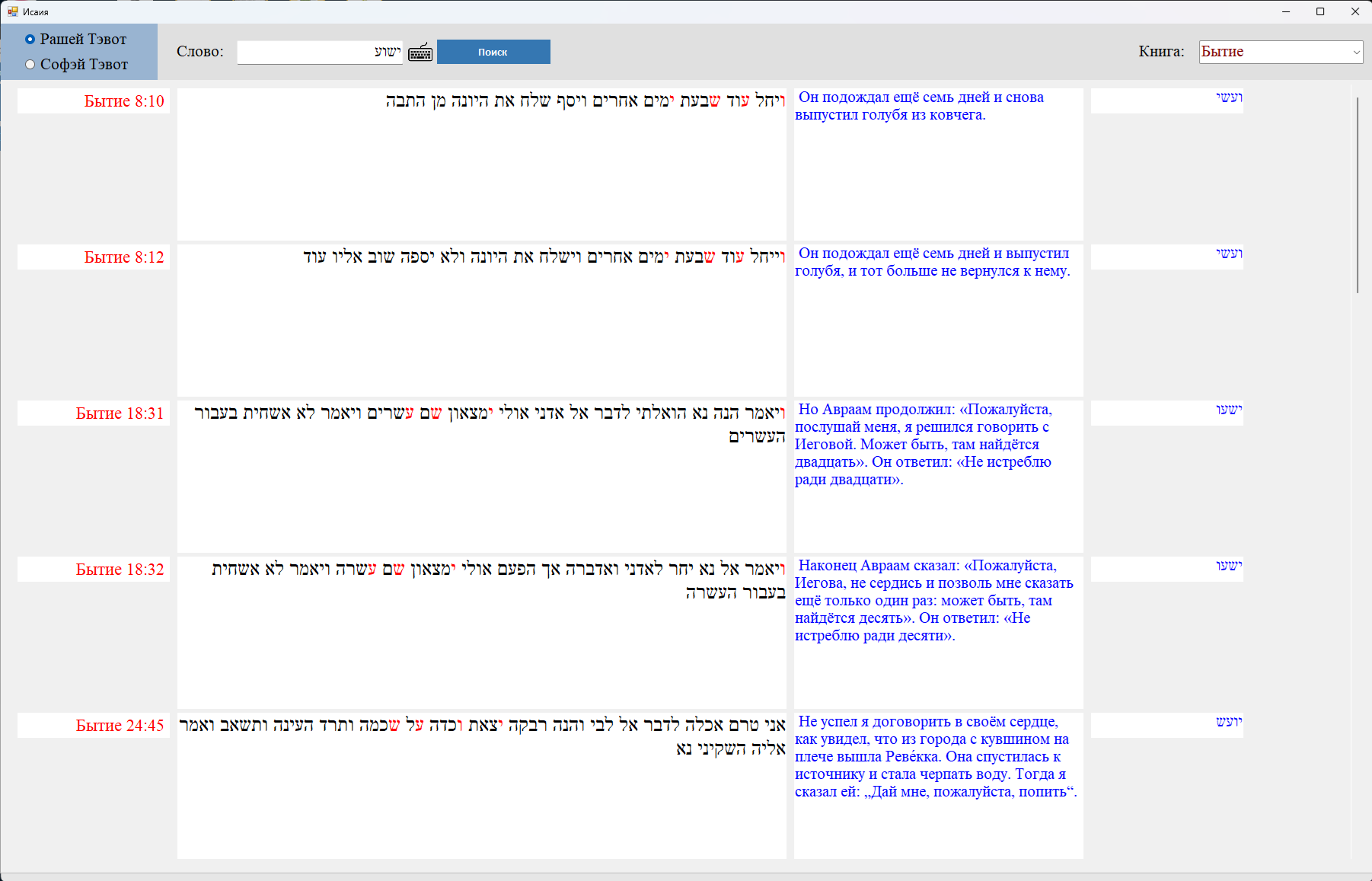Click the Hebrew text of Бытие 8:10
Image resolution: width=1372 pixels, height=881 pixels.
584,101
